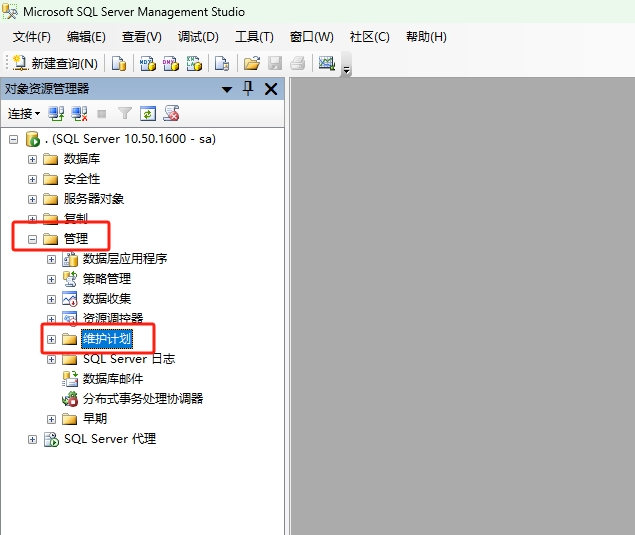635x535 pixels.
Task: Click the Open File folder icon
Action: point(251,63)
